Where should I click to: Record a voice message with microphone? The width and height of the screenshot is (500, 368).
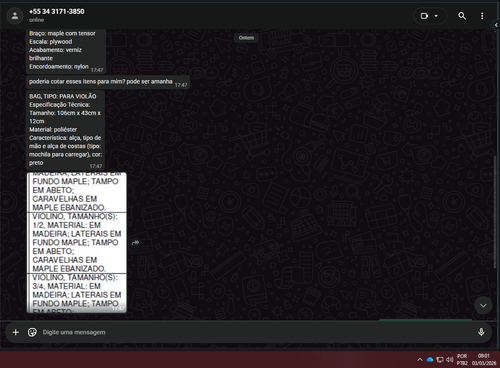(x=481, y=332)
